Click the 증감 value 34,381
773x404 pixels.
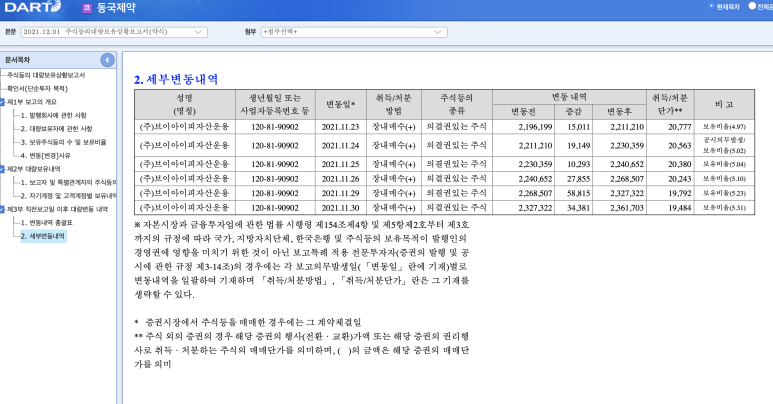(578, 208)
